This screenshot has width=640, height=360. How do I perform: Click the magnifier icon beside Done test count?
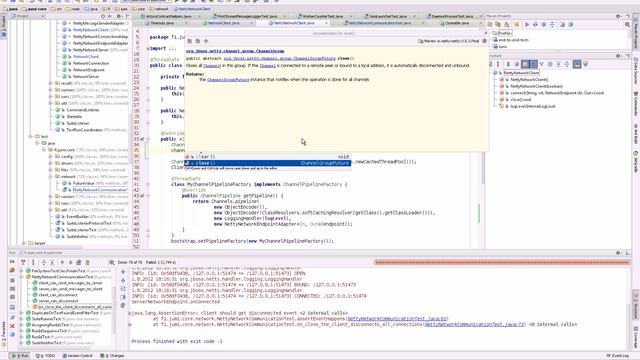click(x=111, y=262)
